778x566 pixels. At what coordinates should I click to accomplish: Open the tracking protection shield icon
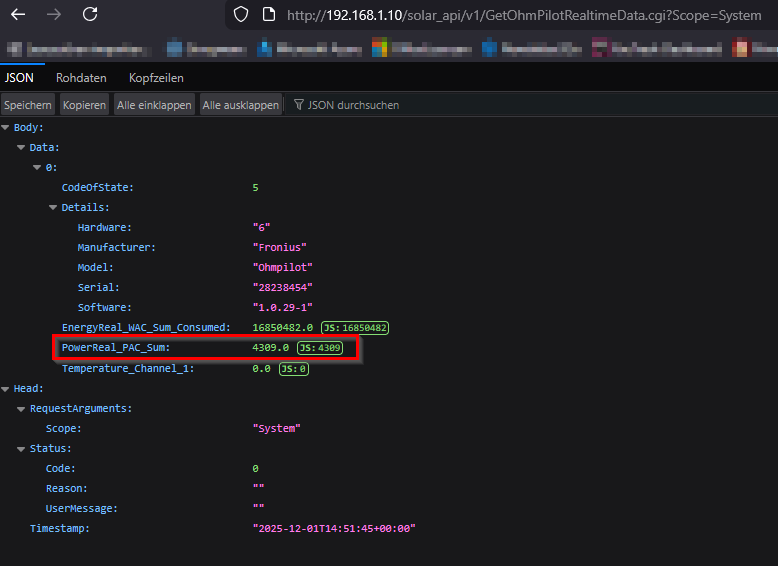click(x=240, y=15)
